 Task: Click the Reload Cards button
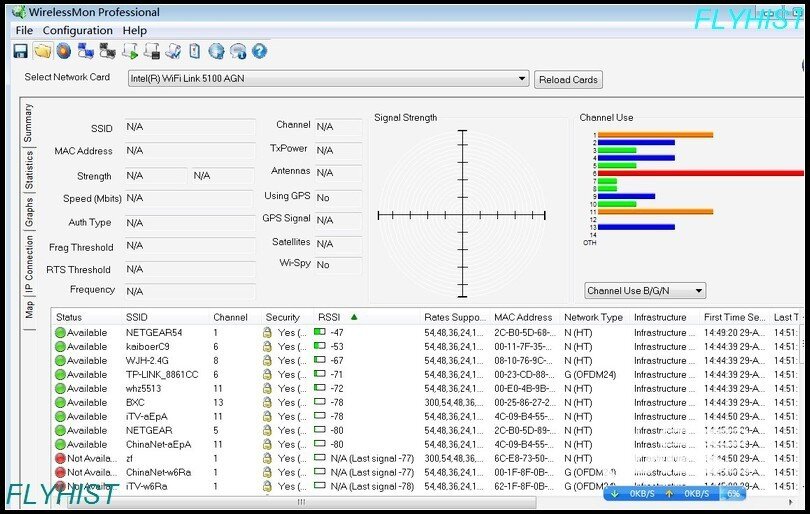[568, 80]
